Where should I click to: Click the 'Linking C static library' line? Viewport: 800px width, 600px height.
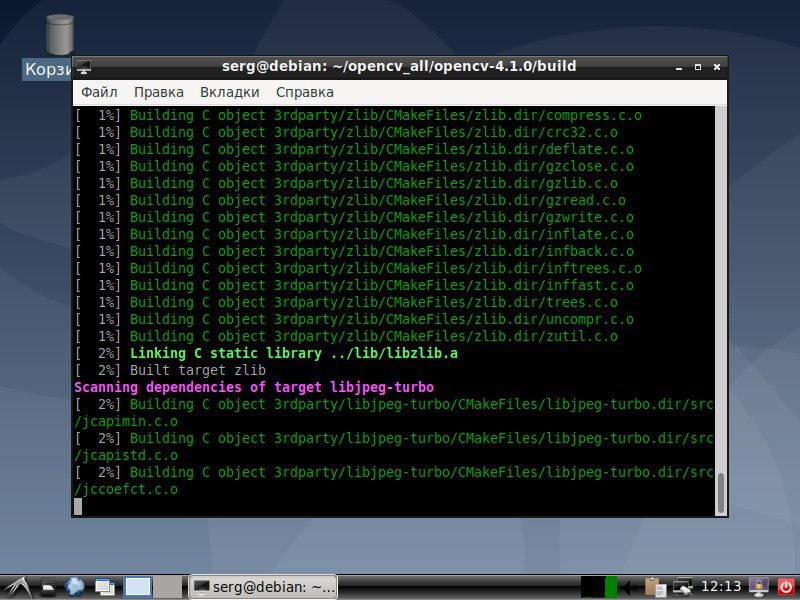pos(266,353)
